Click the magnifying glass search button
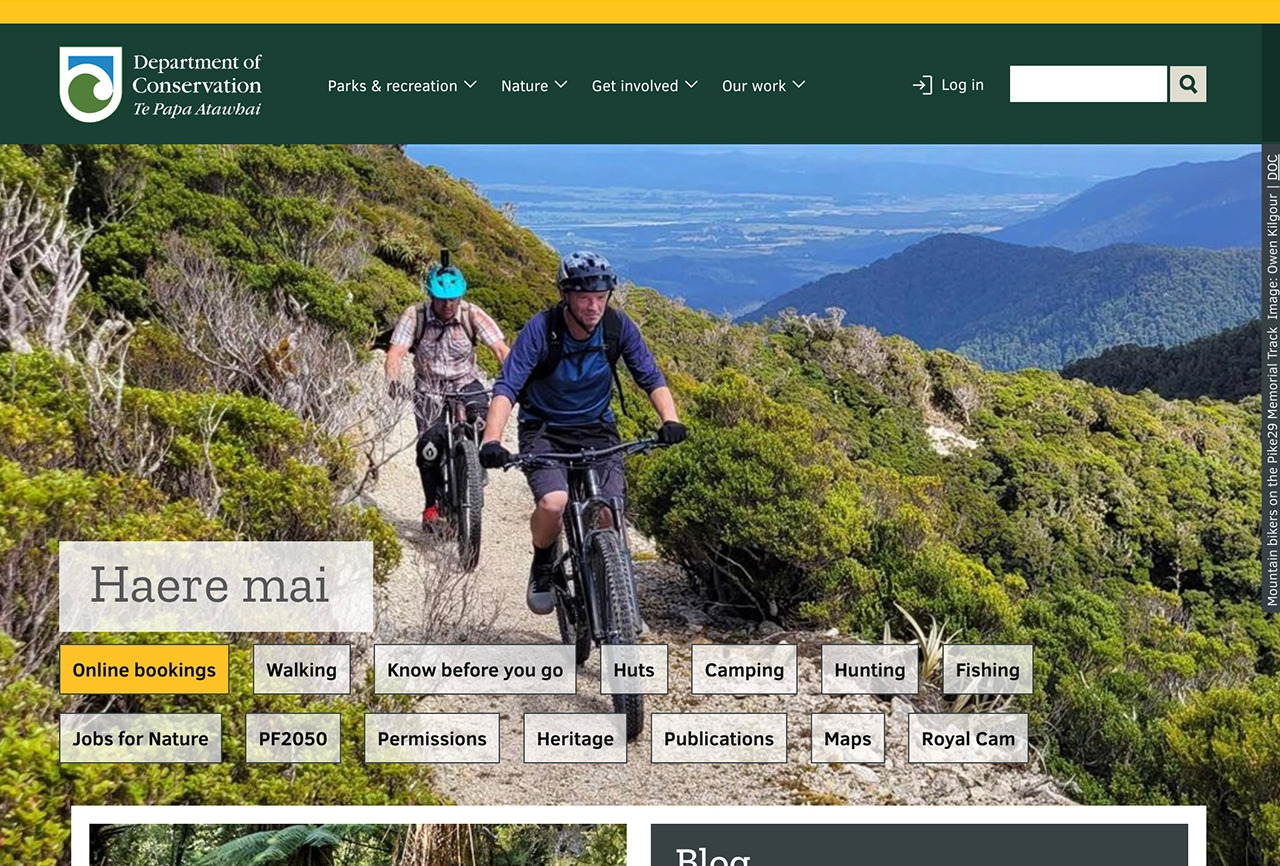The width and height of the screenshot is (1280, 866). [x=1188, y=84]
